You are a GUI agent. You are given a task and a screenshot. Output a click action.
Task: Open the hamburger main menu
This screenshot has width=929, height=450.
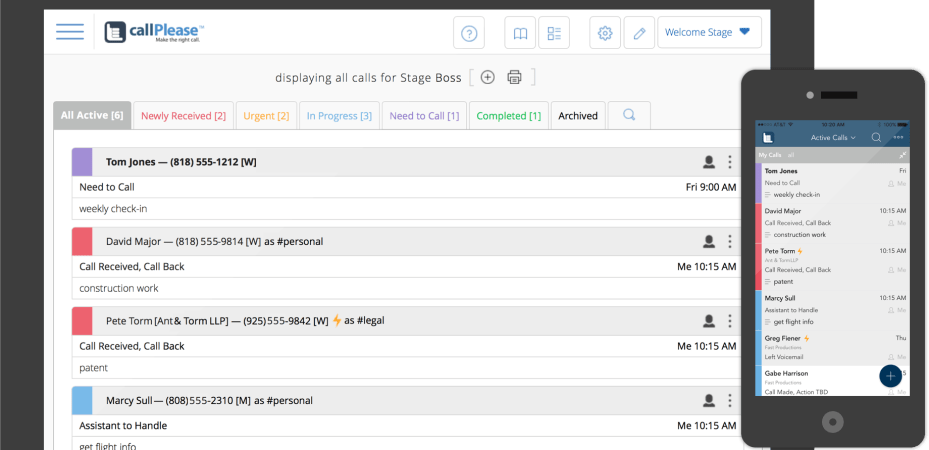click(70, 32)
